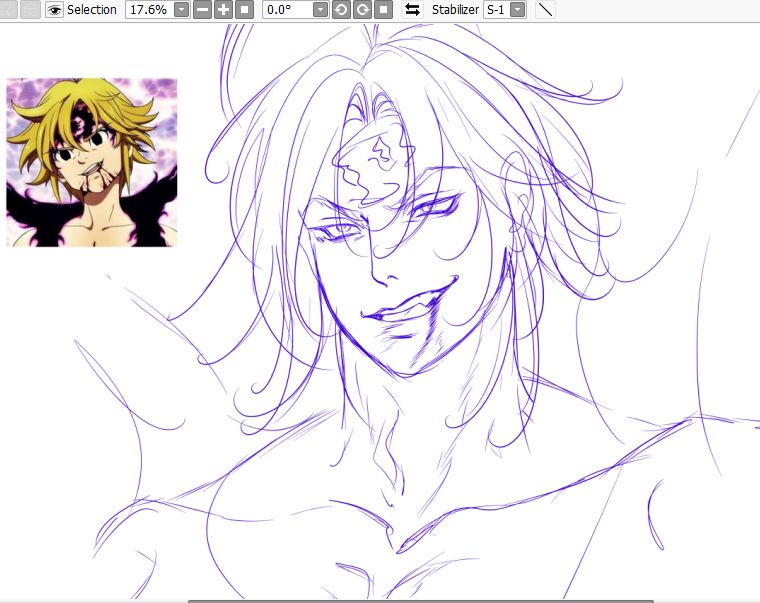Click the blond character reference image thumbnail
Viewport: 760px width, 603px height.
point(92,162)
